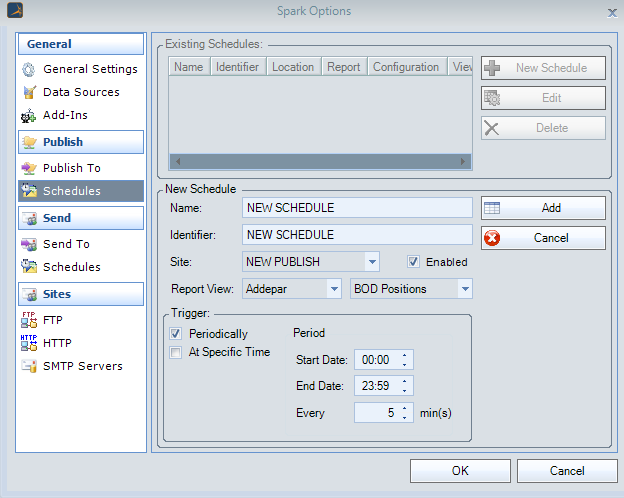Image resolution: width=624 pixels, height=498 pixels.
Task: Click the Configuration column header
Action: [x=407, y=67]
